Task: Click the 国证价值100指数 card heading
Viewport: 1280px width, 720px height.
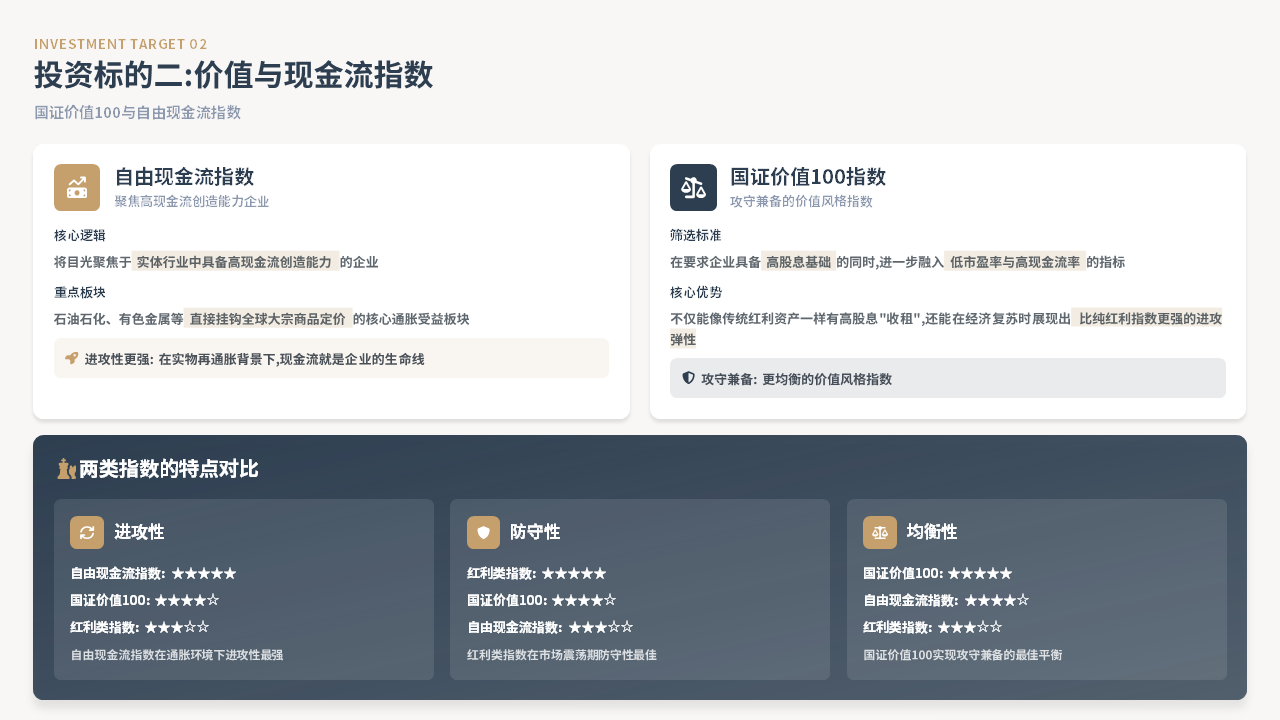Action: pos(808,177)
